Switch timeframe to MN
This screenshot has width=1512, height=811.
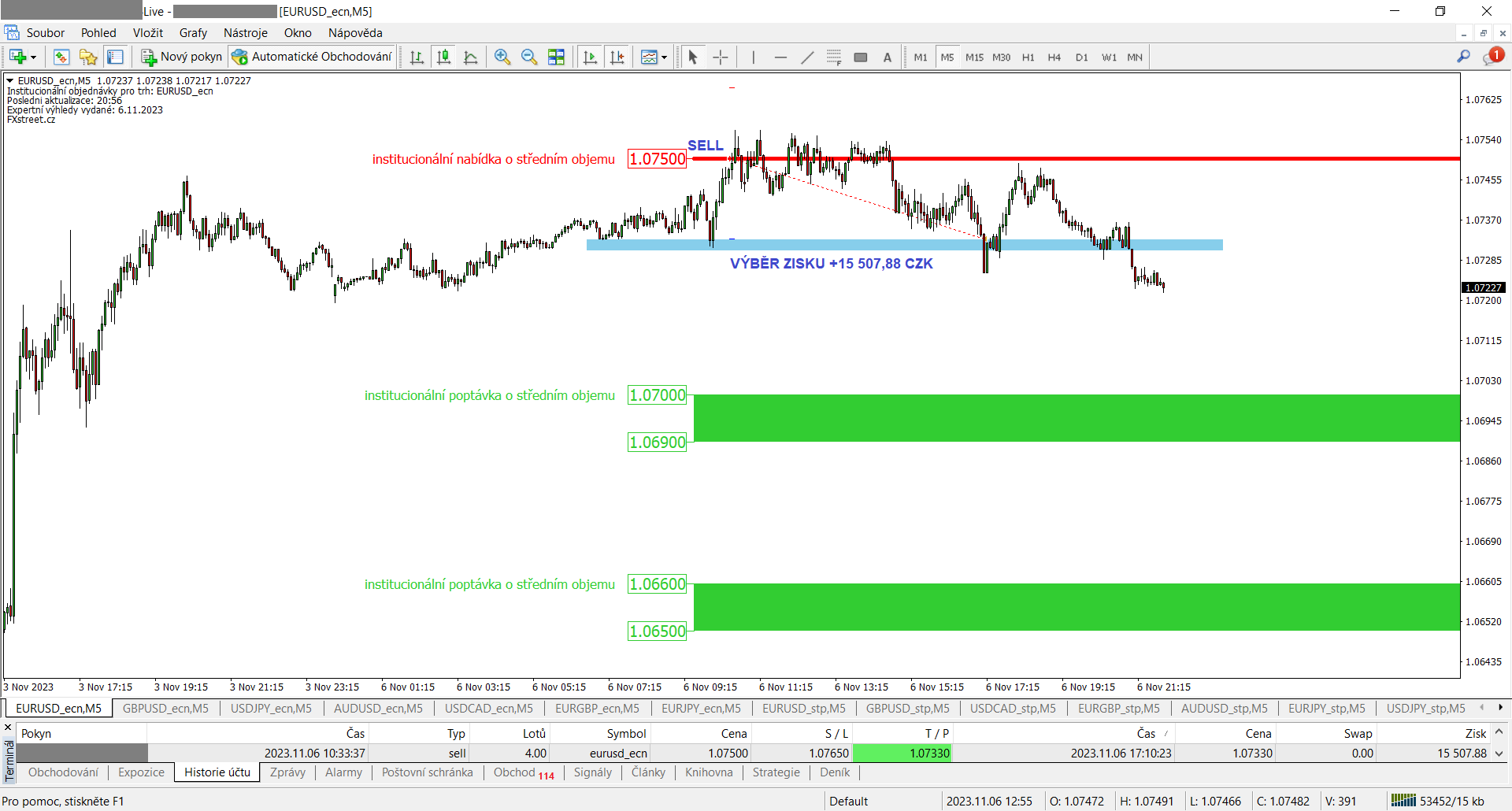pos(1135,57)
